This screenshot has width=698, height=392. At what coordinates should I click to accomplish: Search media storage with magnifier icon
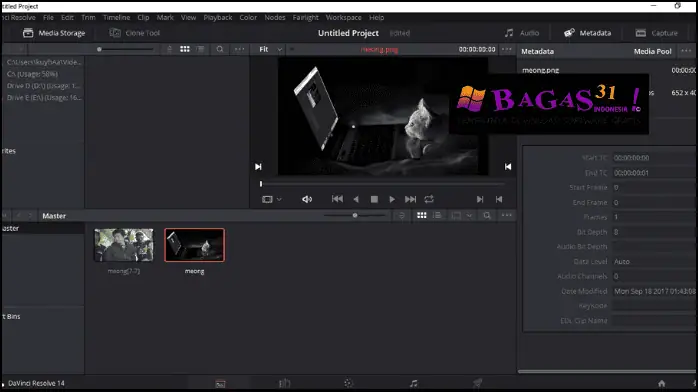pos(220,49)
